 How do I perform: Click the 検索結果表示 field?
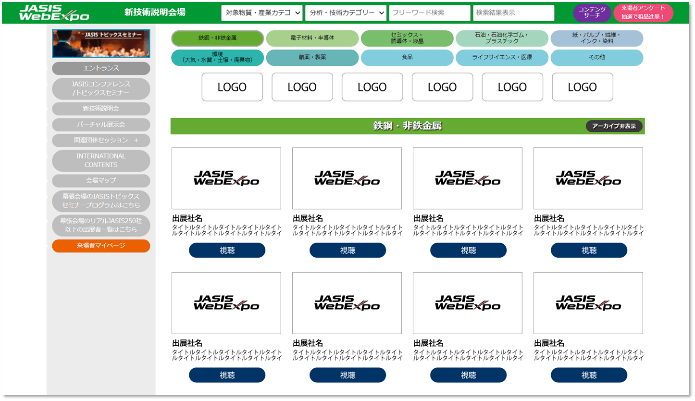coord(513,13)
